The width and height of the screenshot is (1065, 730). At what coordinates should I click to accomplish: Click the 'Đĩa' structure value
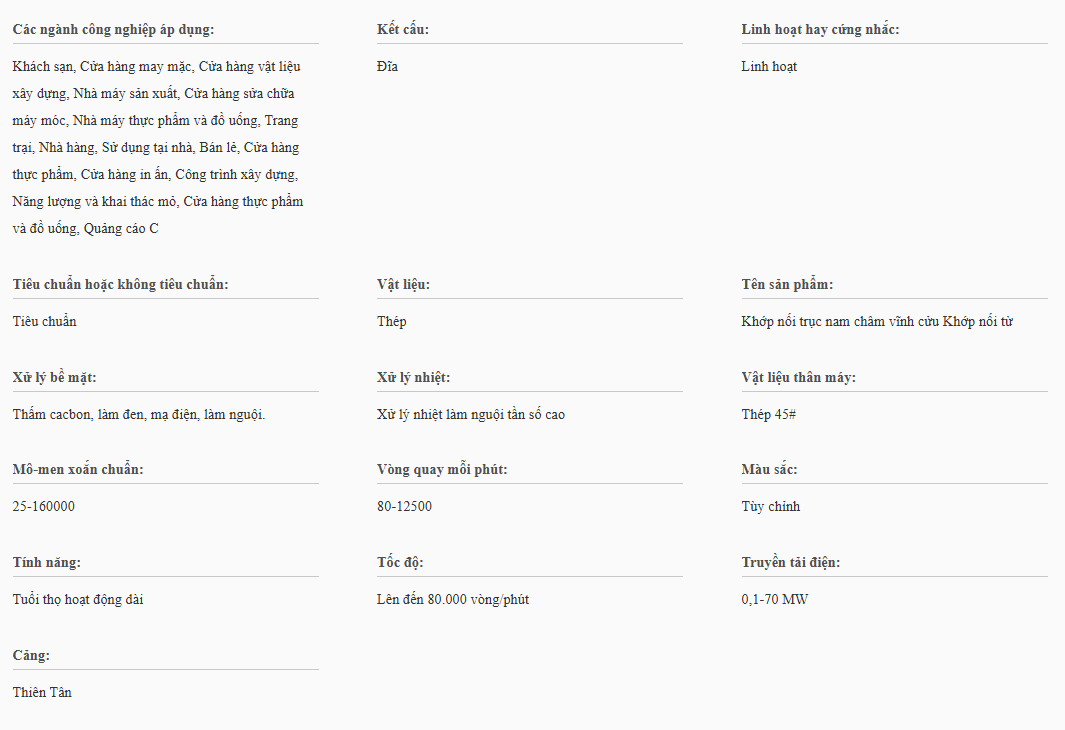pyautogui.click(x=387, y=67)
